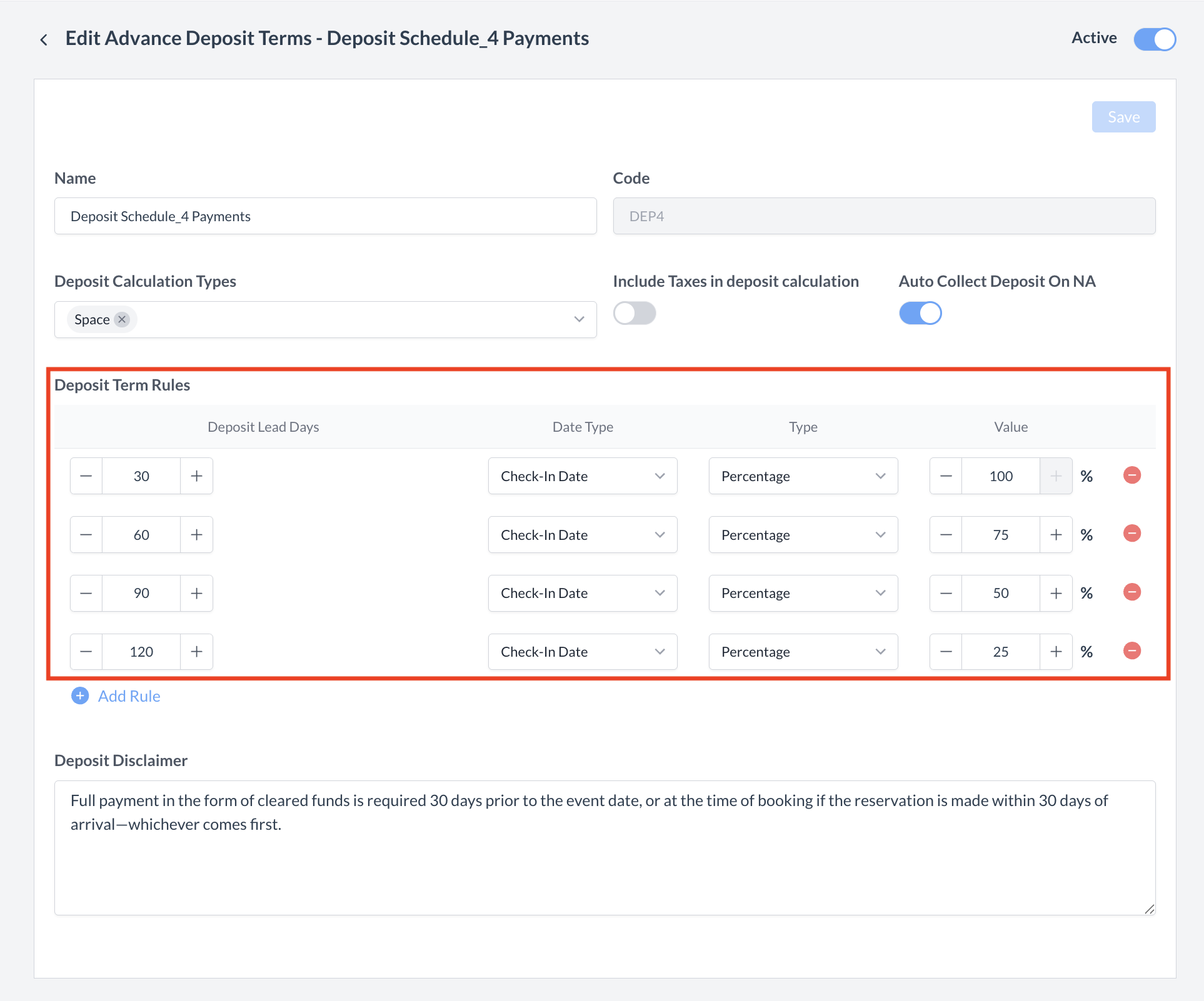Image resolution: width=1204 pixels, height=1001 pixels.
Task: Remove the 30-day deposit rule
Action: click(x=1131, y=476)
